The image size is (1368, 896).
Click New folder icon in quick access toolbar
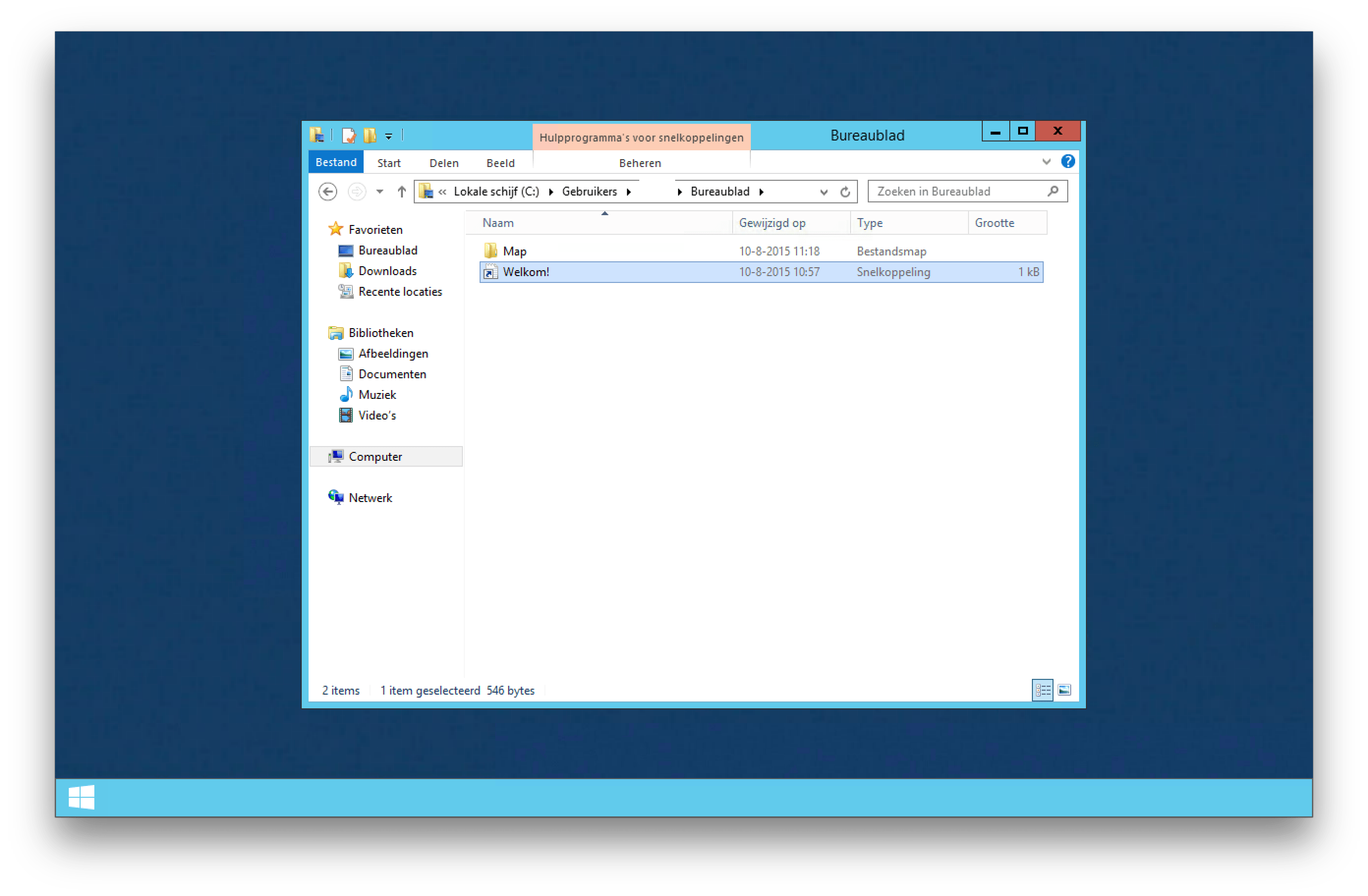tap(370, 136)
